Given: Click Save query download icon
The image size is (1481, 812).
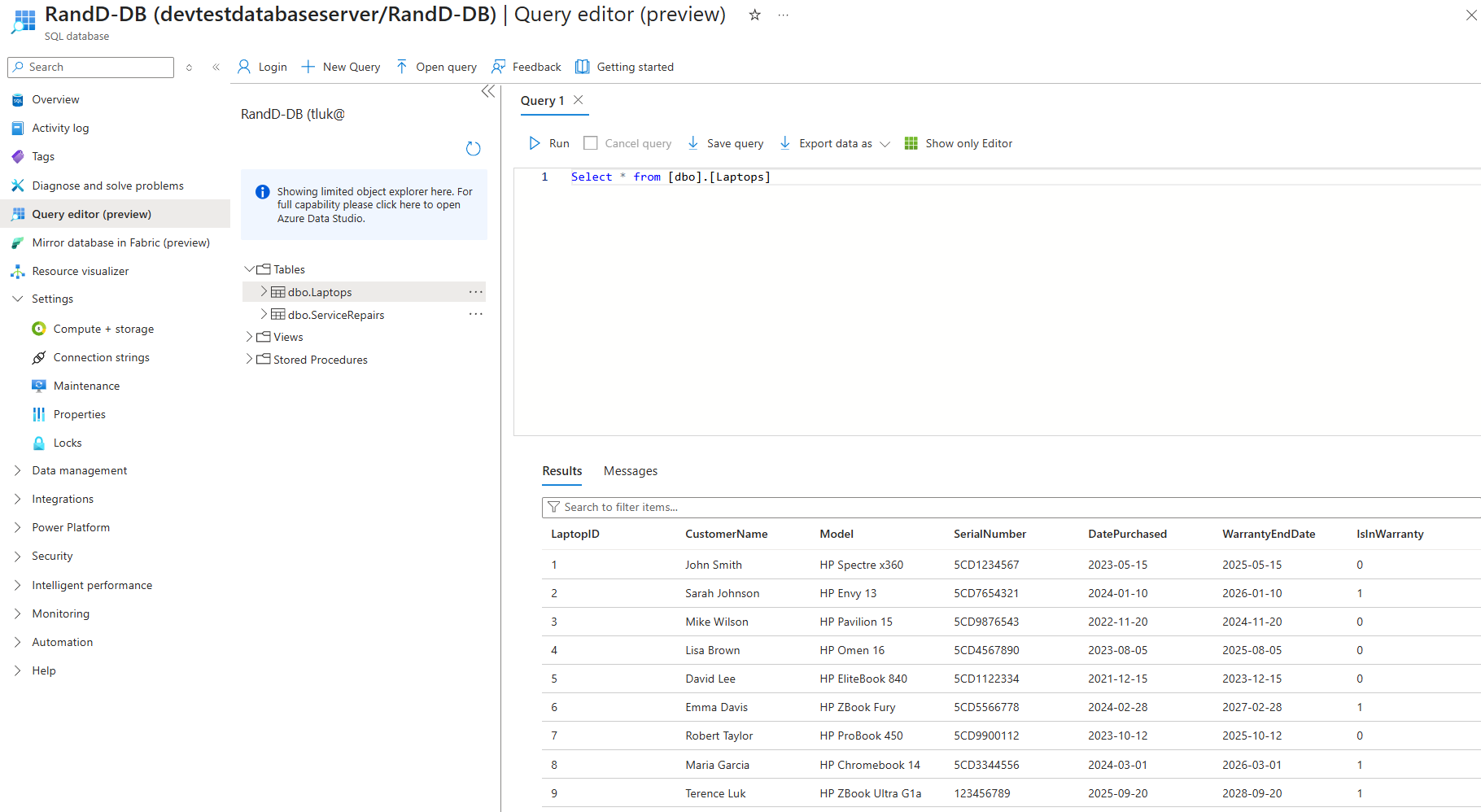Looking at the screenshot, I should [693, 143].
